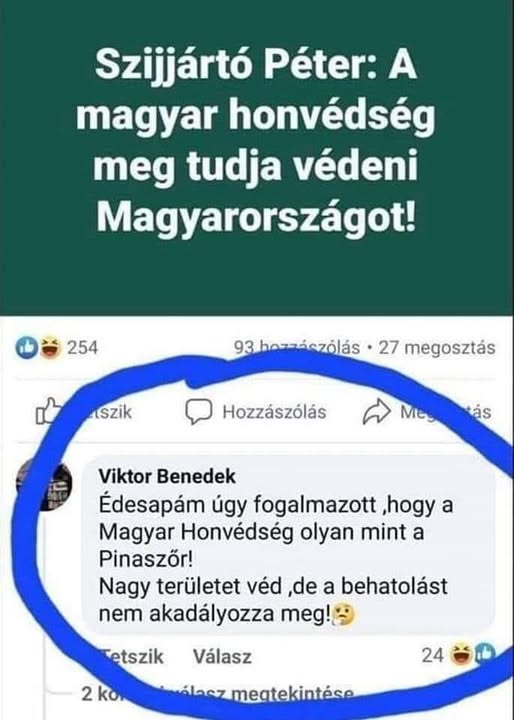This screenshot has height=720, width=514.
Task: Expand the 2 previous replies thread
Action: 218,694
